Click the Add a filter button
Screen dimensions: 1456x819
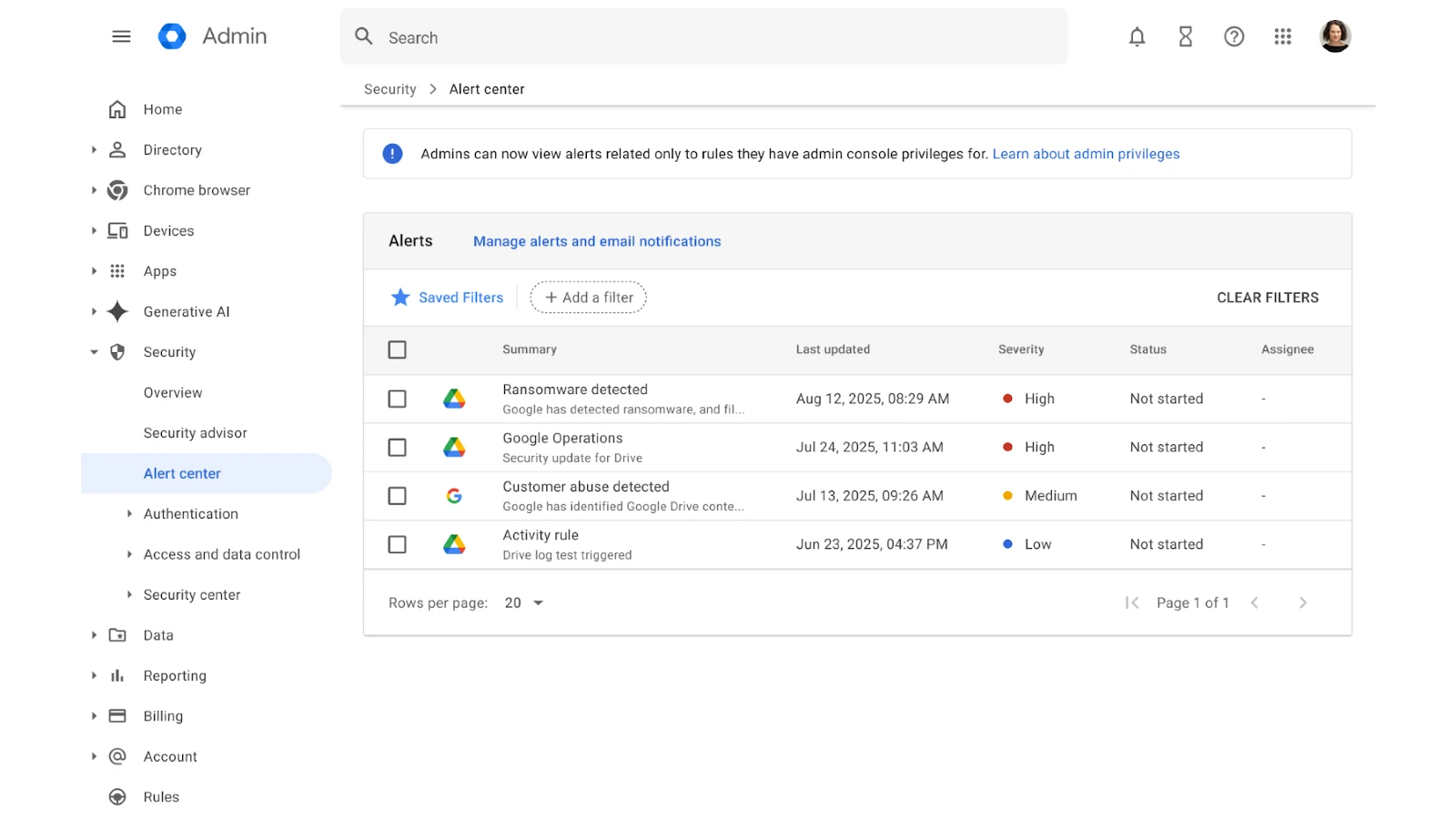tap(588, 298)
